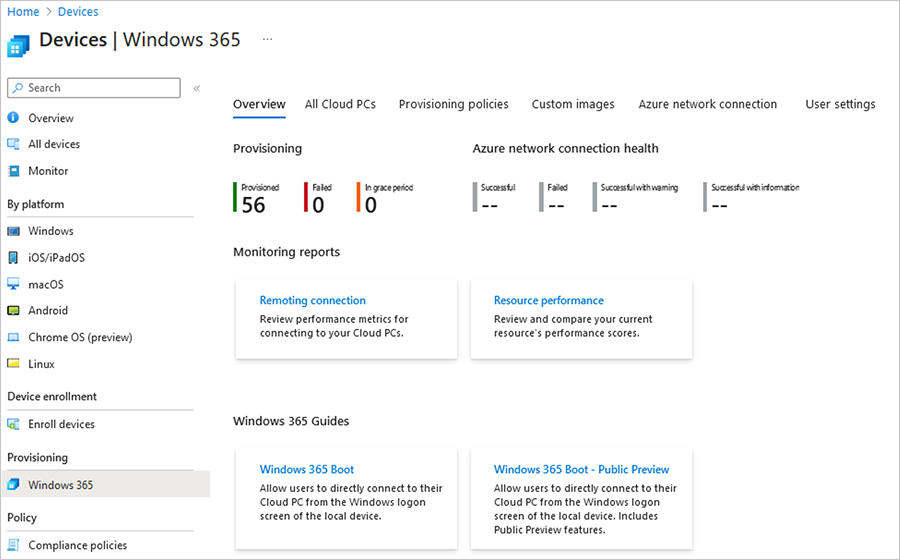Switch to Custom images tab

click(573, 104)
